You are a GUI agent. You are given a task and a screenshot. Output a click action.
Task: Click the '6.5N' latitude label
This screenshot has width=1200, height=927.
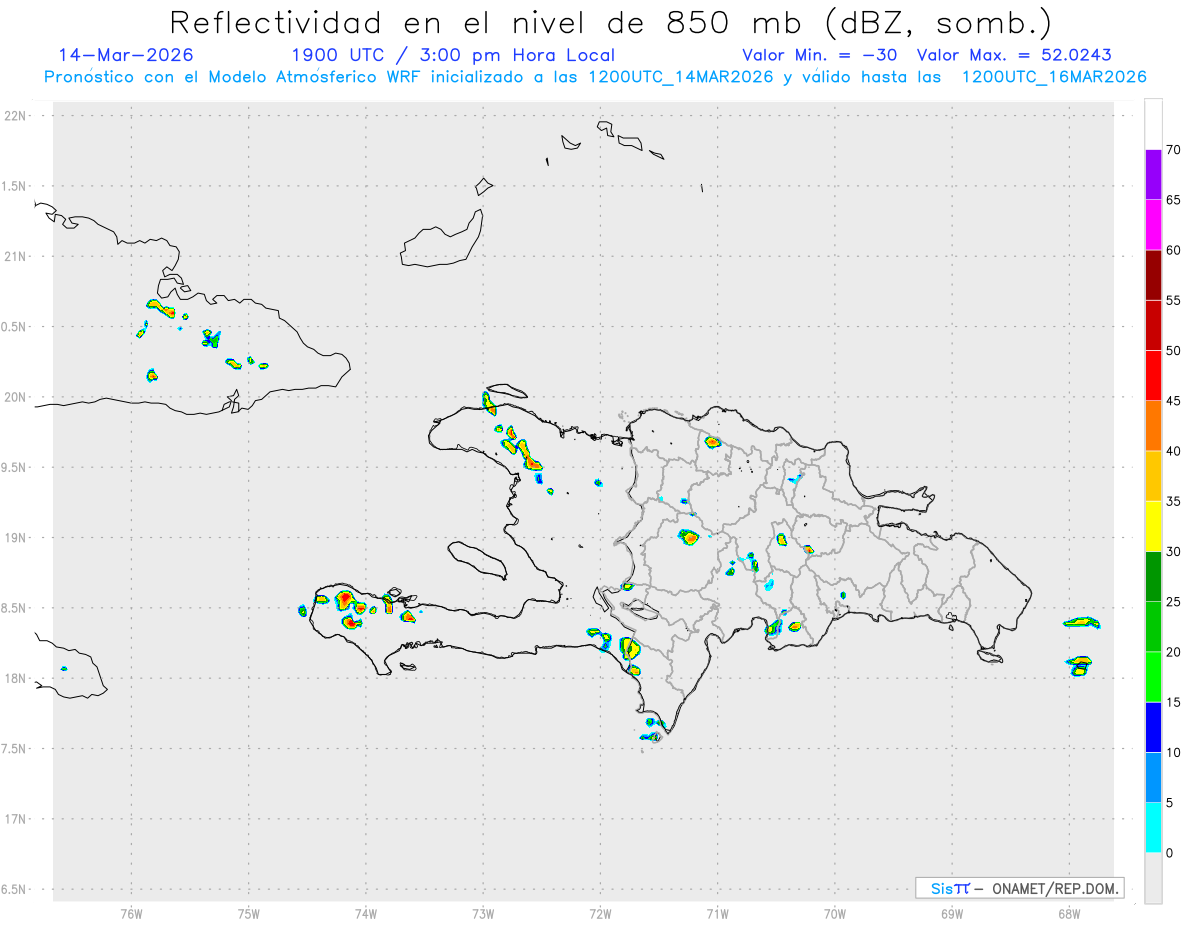tap(15, 889)
